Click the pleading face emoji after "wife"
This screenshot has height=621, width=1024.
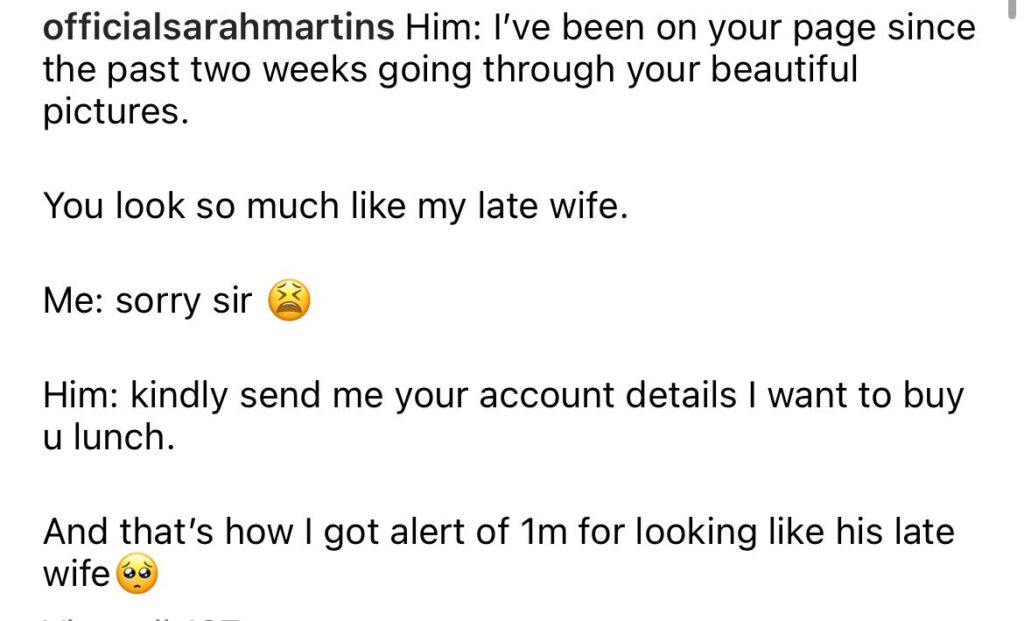click(139, 574)
